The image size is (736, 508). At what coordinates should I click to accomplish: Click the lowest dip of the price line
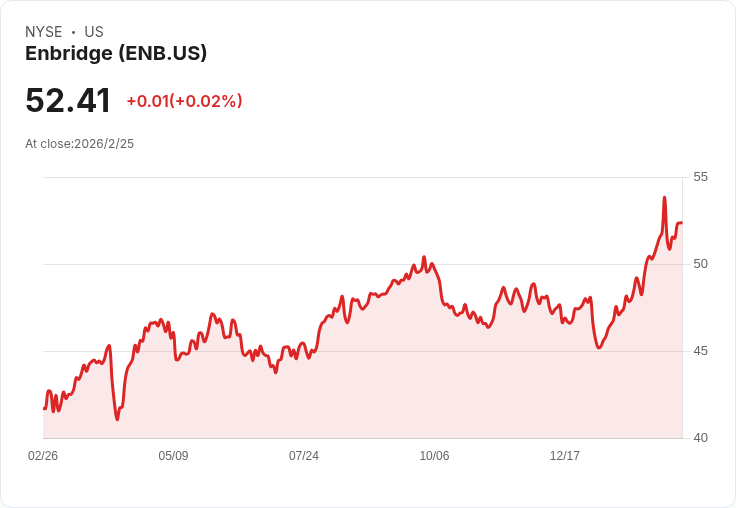coord(117,419)
